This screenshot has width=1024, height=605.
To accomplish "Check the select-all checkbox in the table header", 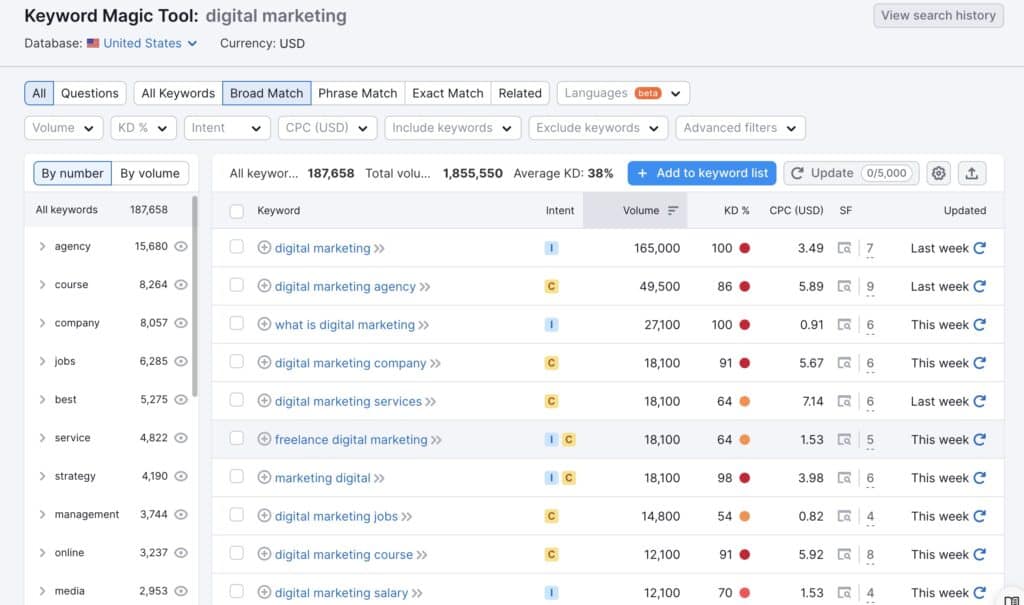I will (236, 211).
